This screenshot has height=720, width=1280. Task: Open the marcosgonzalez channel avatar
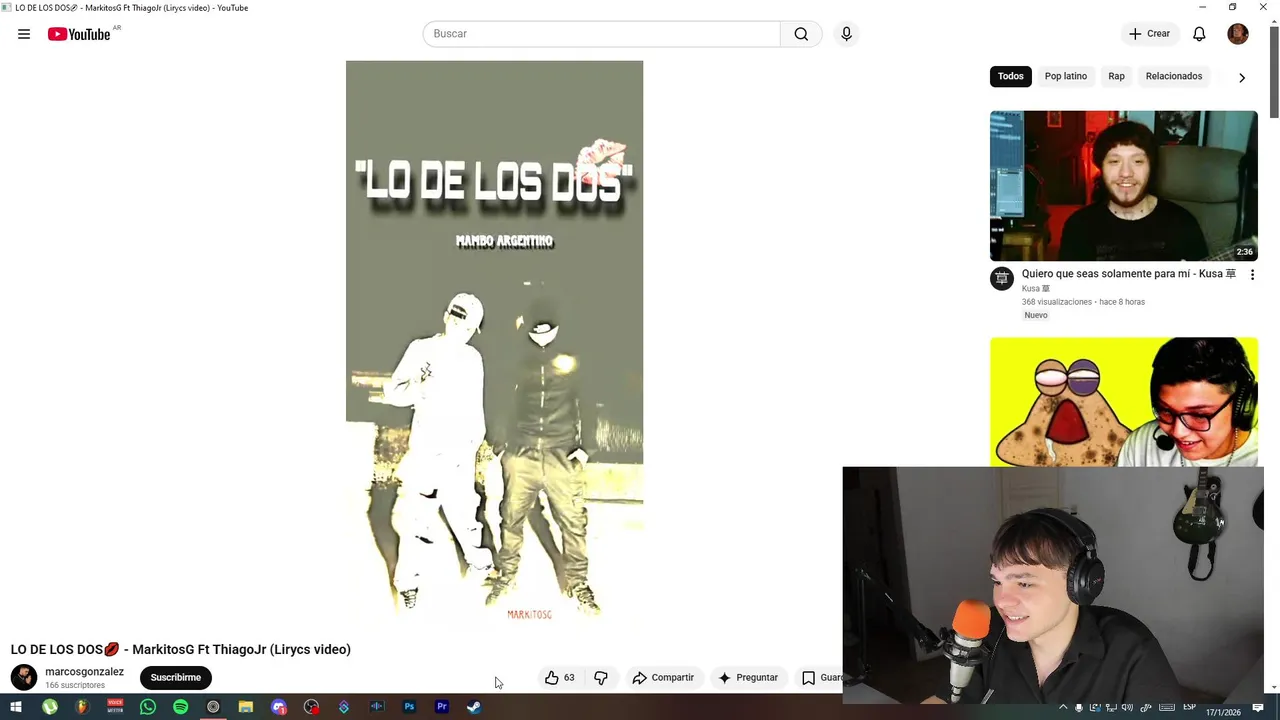click(x=24, y=677)
